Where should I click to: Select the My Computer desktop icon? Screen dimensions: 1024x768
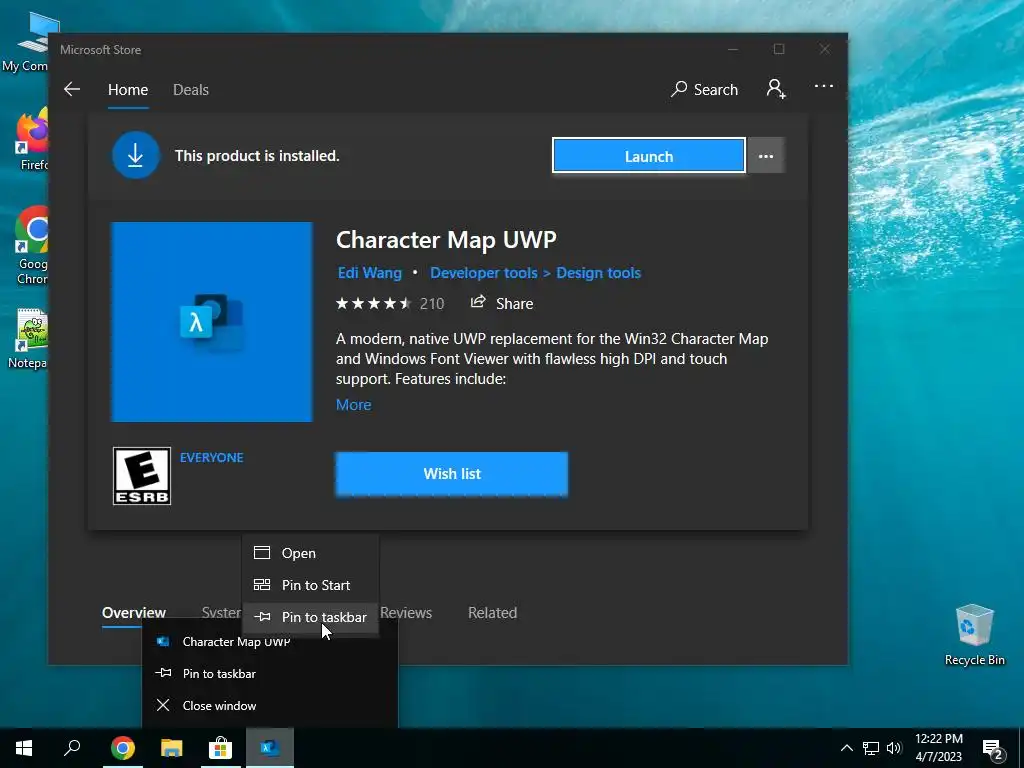(x=25, y=42)
